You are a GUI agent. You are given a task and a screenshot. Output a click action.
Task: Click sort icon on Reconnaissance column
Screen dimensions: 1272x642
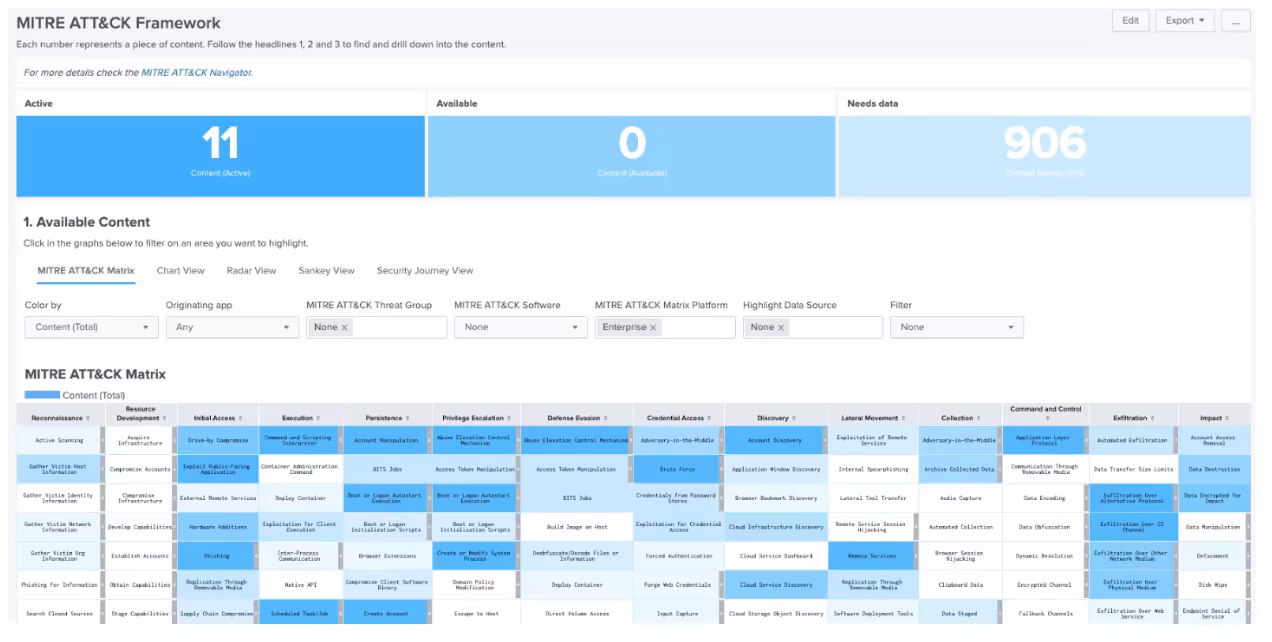pyautogui.click(x=87, y=418)
